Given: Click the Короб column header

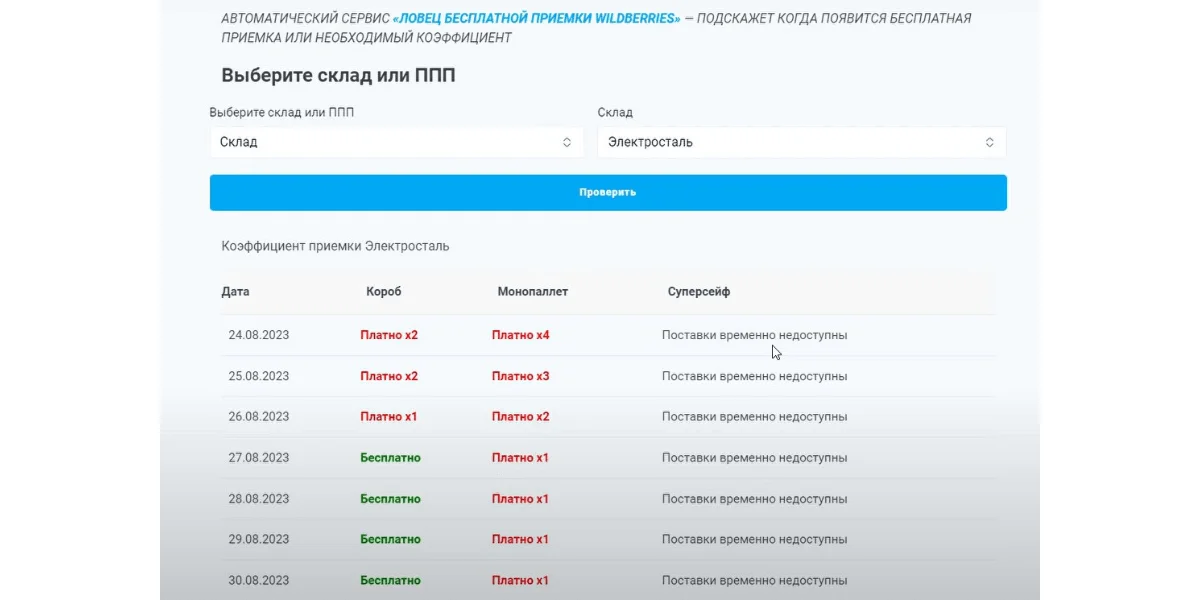Looking at the screenshot, I should 384,292.
